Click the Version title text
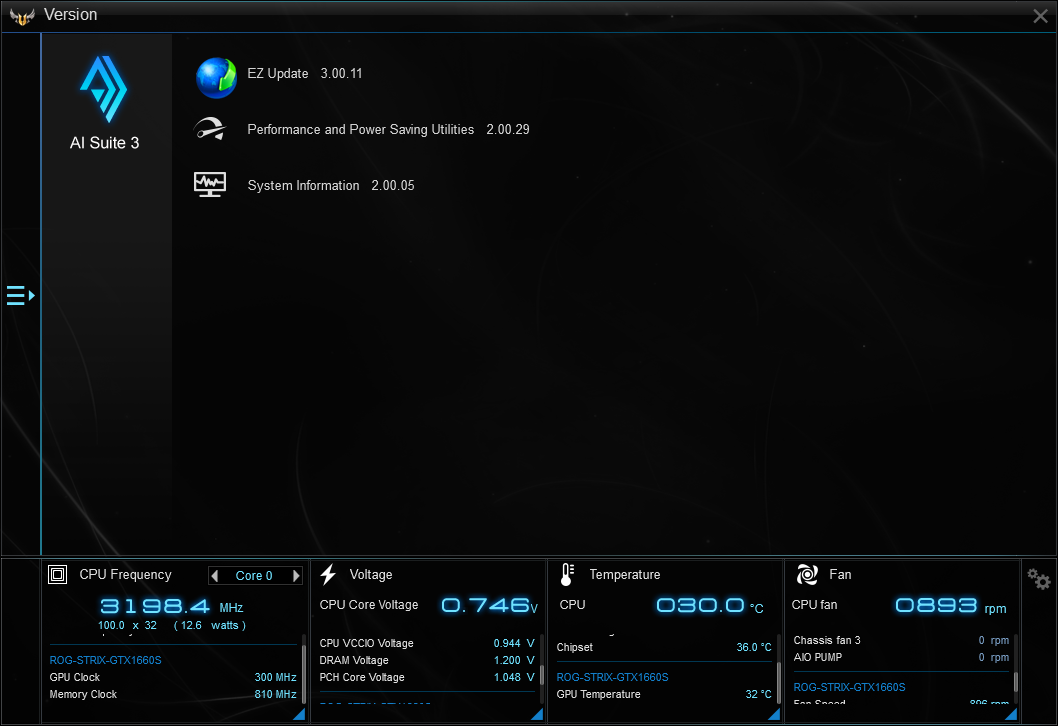 tap(70, 14)
